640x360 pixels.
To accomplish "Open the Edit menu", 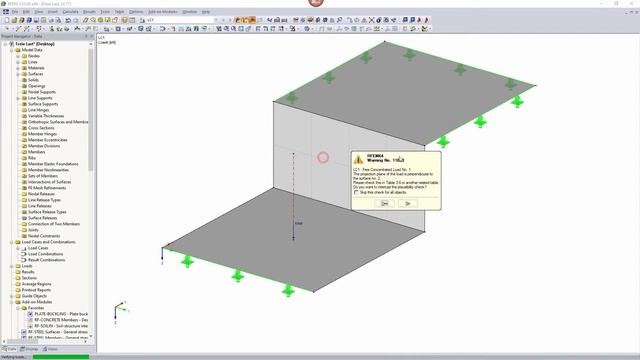I will click(x=26, y=12).
